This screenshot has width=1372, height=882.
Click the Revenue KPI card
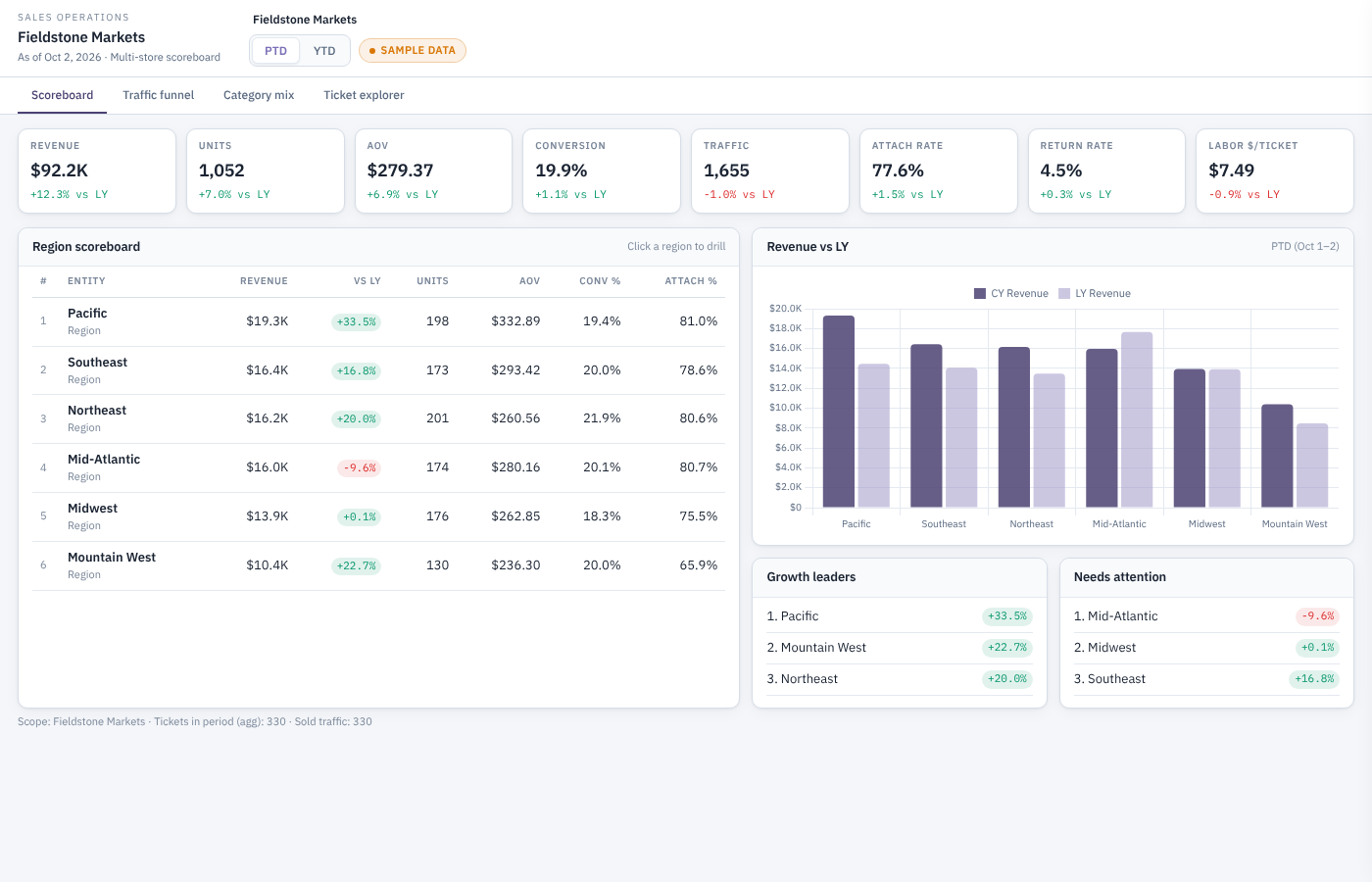click(97, 171)
